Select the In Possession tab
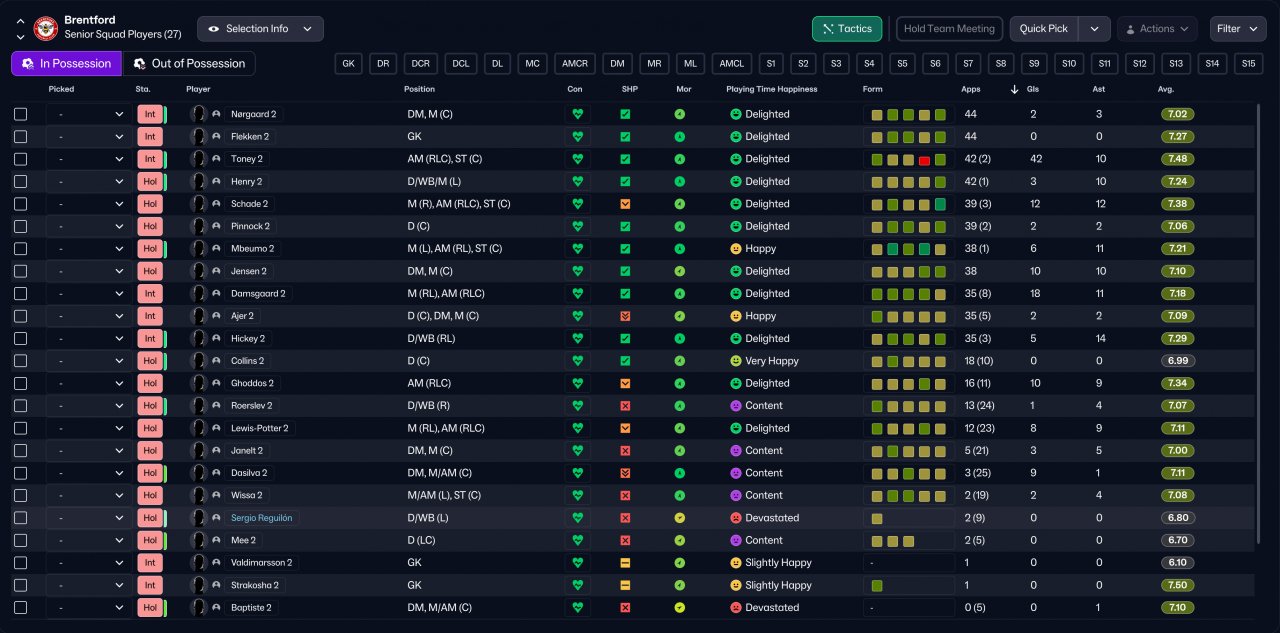This screenshot has height=633, width=1280. coord(66,64)
